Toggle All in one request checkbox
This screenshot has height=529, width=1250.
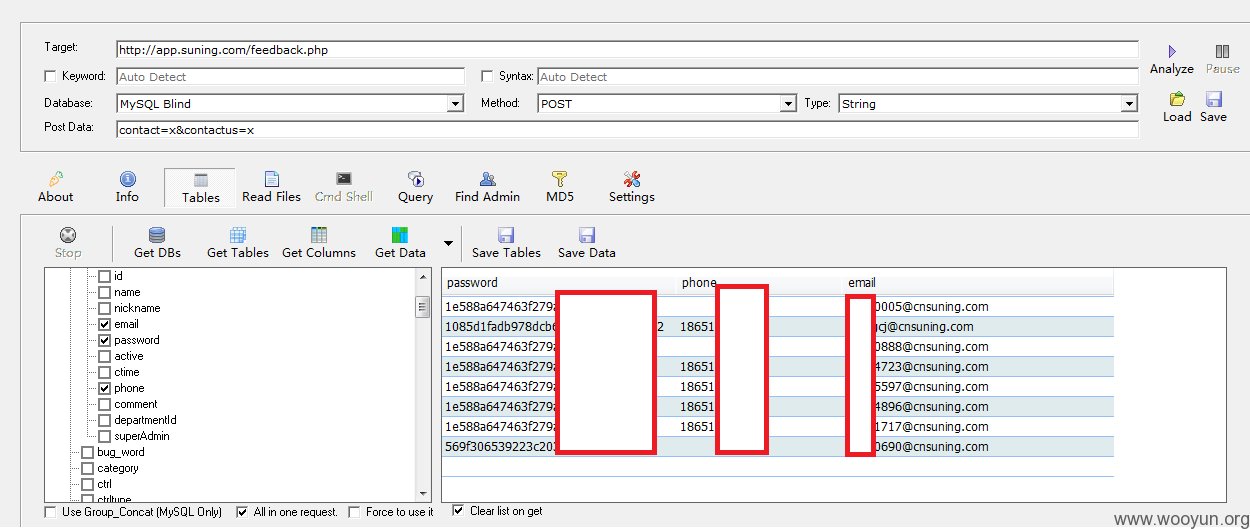[242, 512]
